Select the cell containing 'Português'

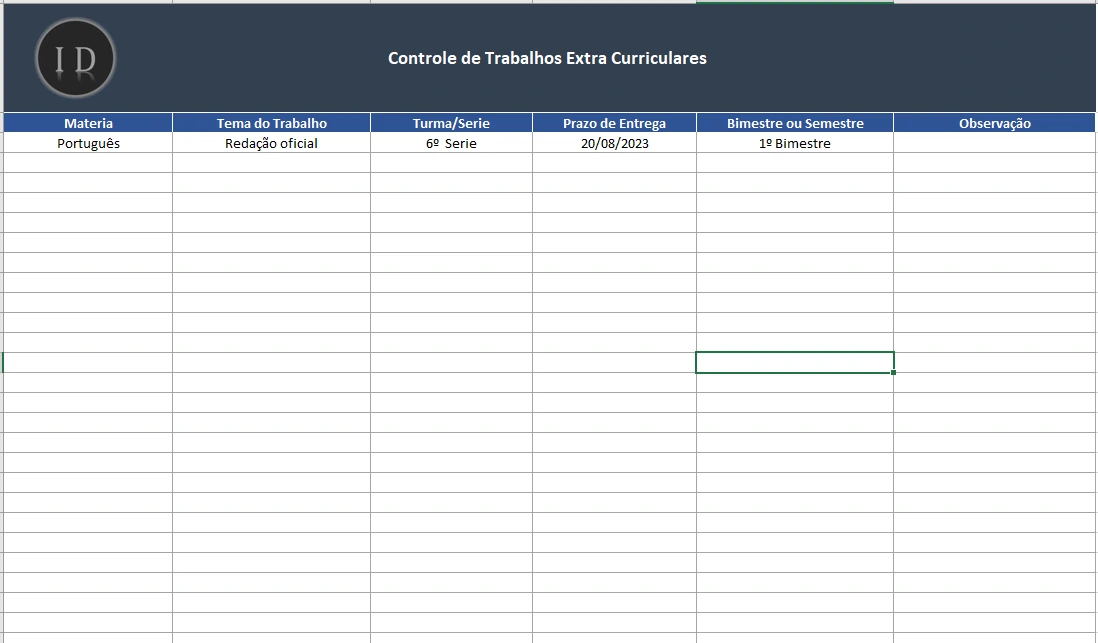click(88, 143)
